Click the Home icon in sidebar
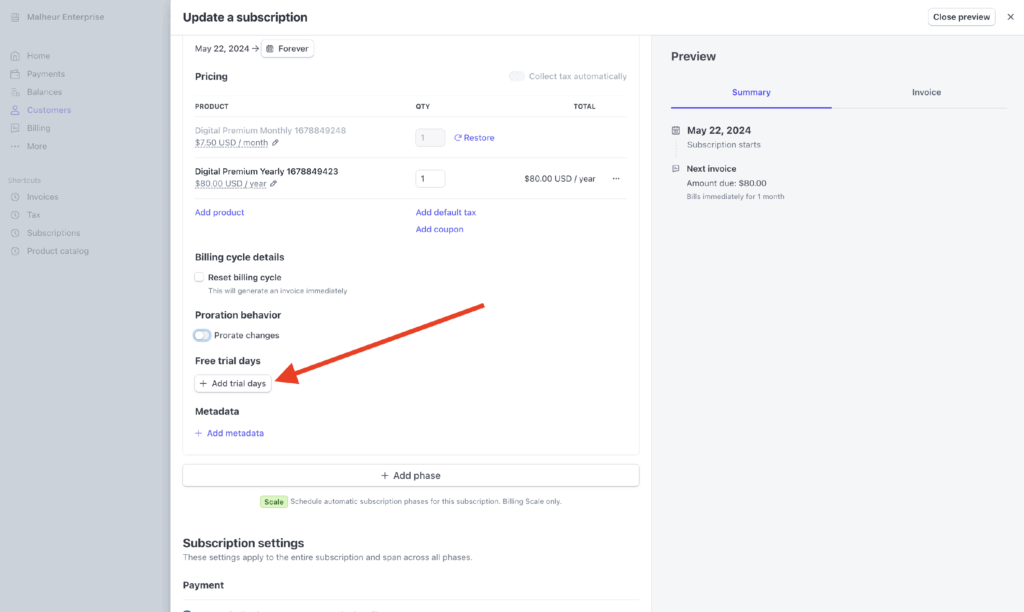1024x612 pixels. (15, 56)
